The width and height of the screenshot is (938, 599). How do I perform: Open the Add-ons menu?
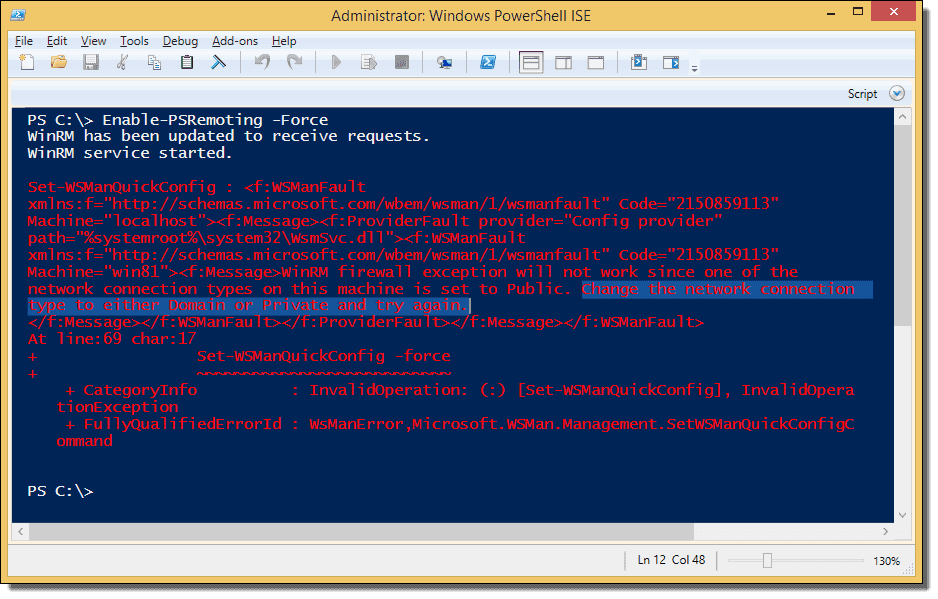[x=235, y=41]
